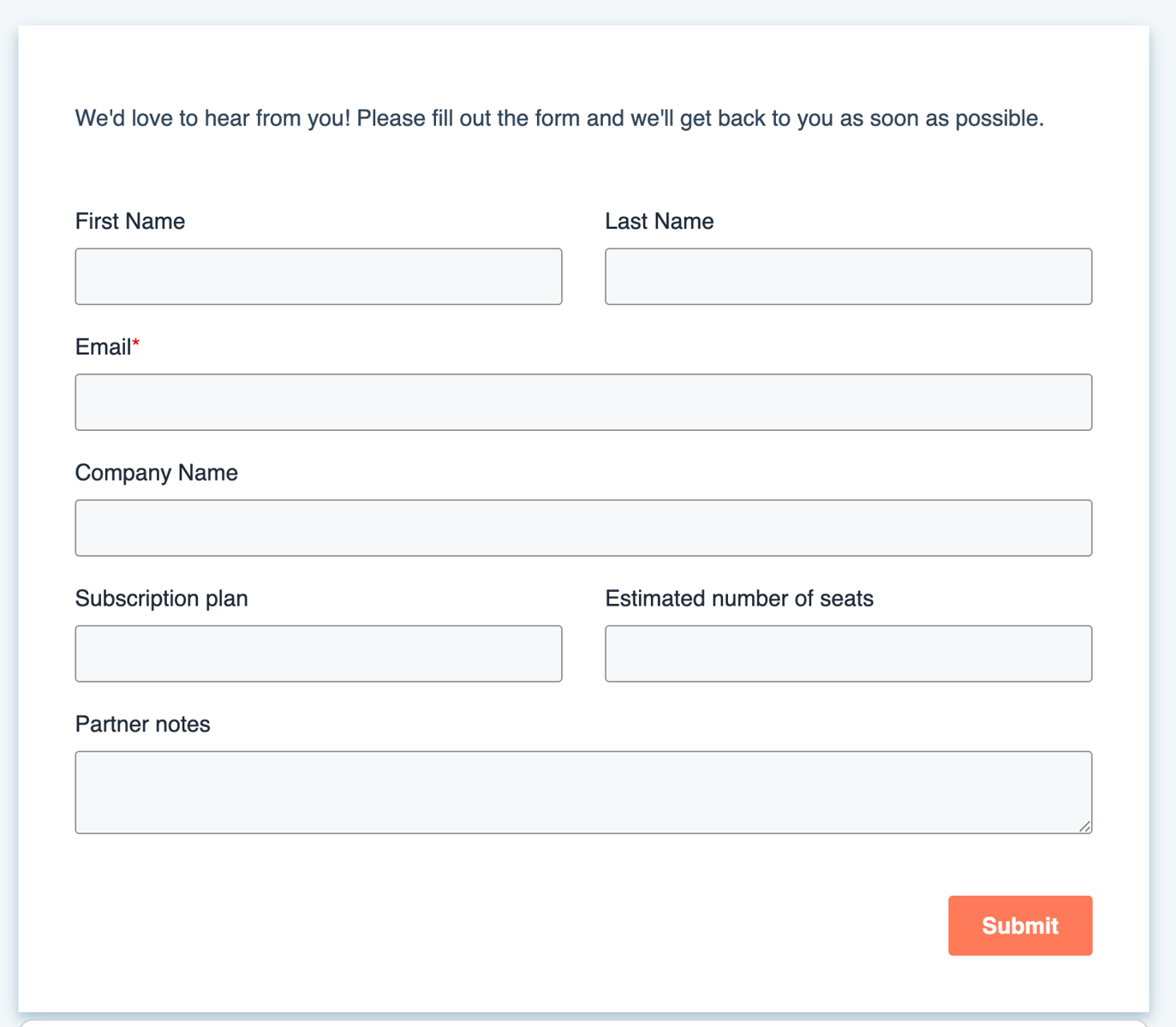Click the "First Name" label text

tap(130, 222)
